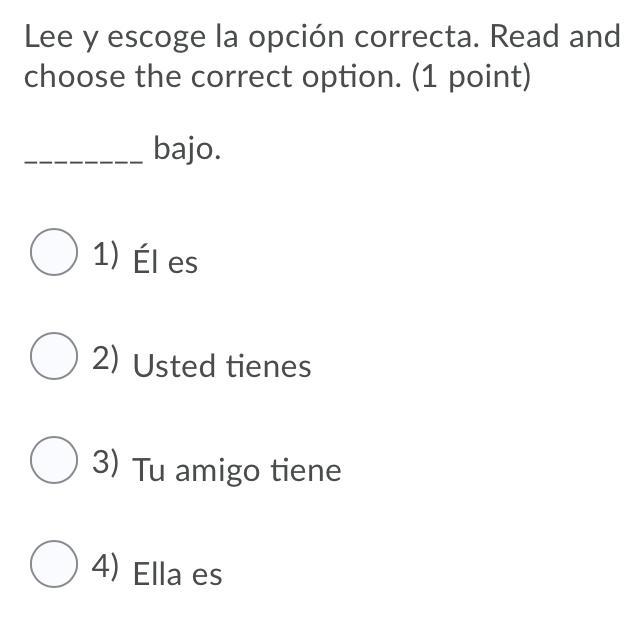
Task: Click the option number 4) label
Action: [106, 567]
